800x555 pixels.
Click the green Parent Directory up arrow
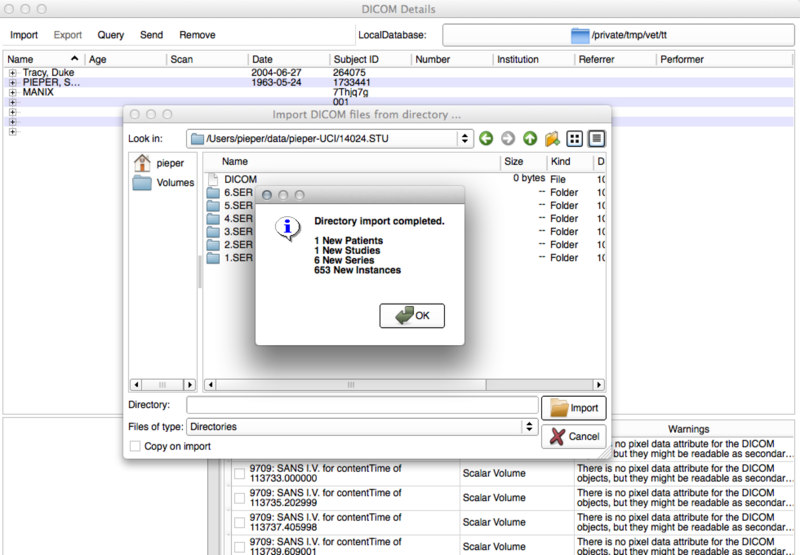[x=530, y=139]
